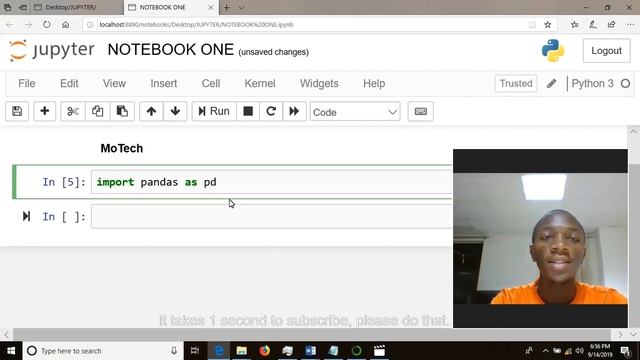Add notes with the pen icon
640x360 pixels.
pyautogui.click(x=593, y=24)
